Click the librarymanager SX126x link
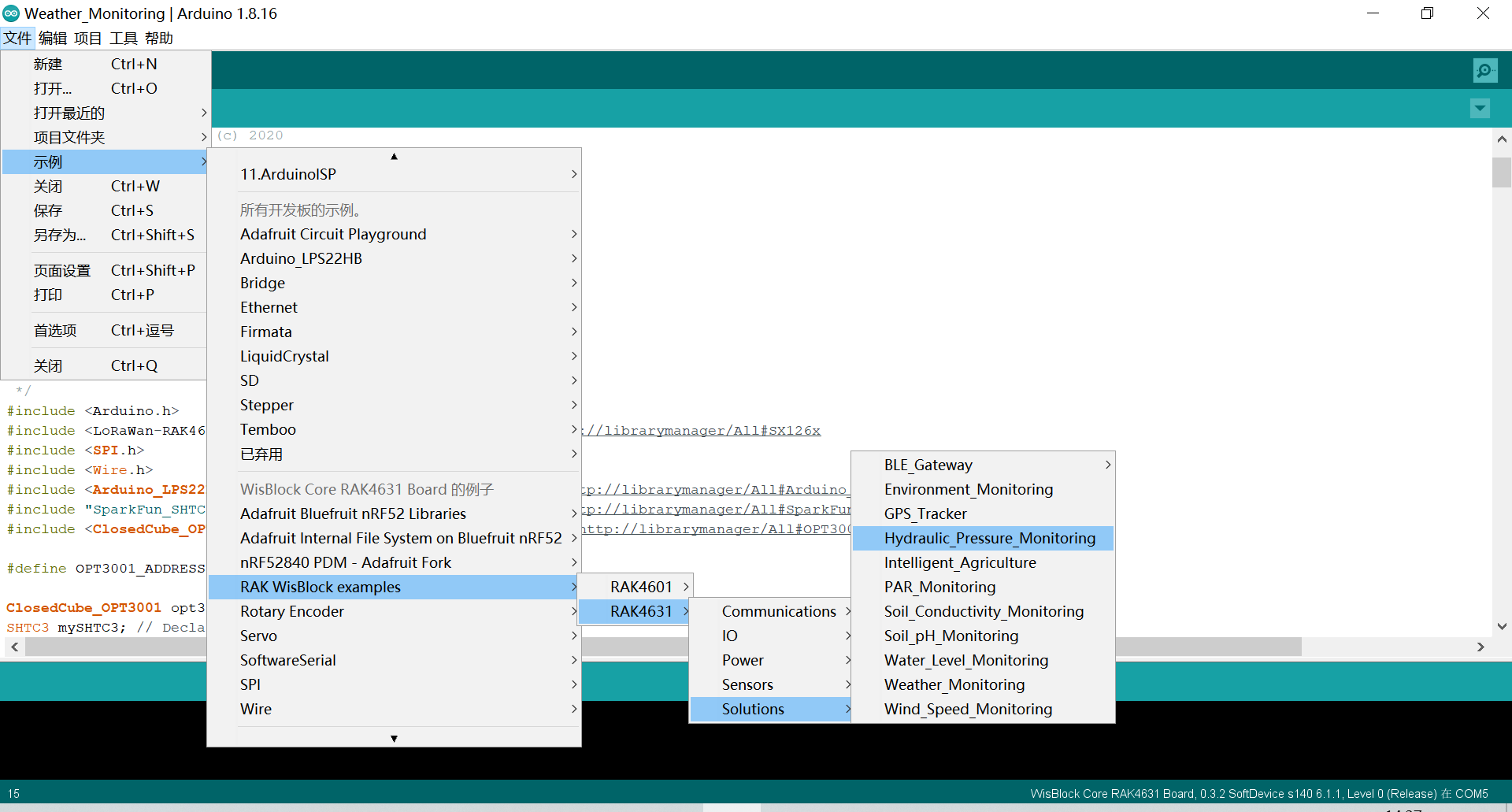This screenshot has height=812, width=1512. pos(702,431)
